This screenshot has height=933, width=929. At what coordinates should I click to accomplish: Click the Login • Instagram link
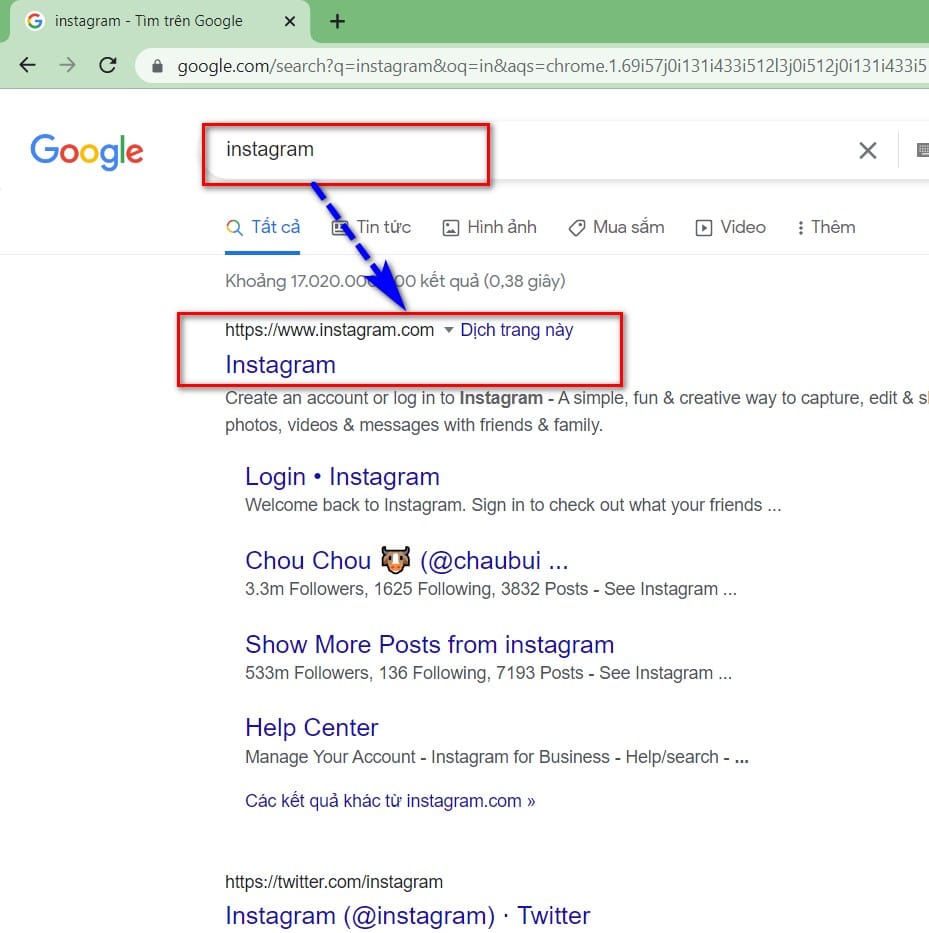[342, 477]
